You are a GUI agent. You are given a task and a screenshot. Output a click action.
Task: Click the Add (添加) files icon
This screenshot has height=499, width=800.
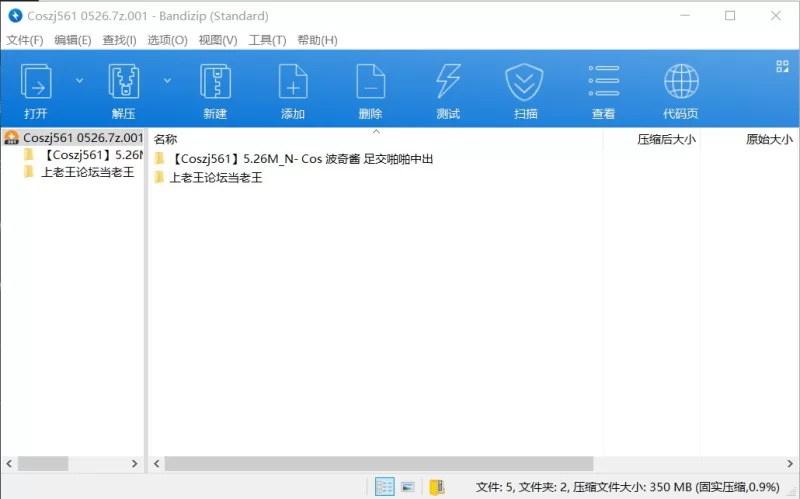pos(293,82)
